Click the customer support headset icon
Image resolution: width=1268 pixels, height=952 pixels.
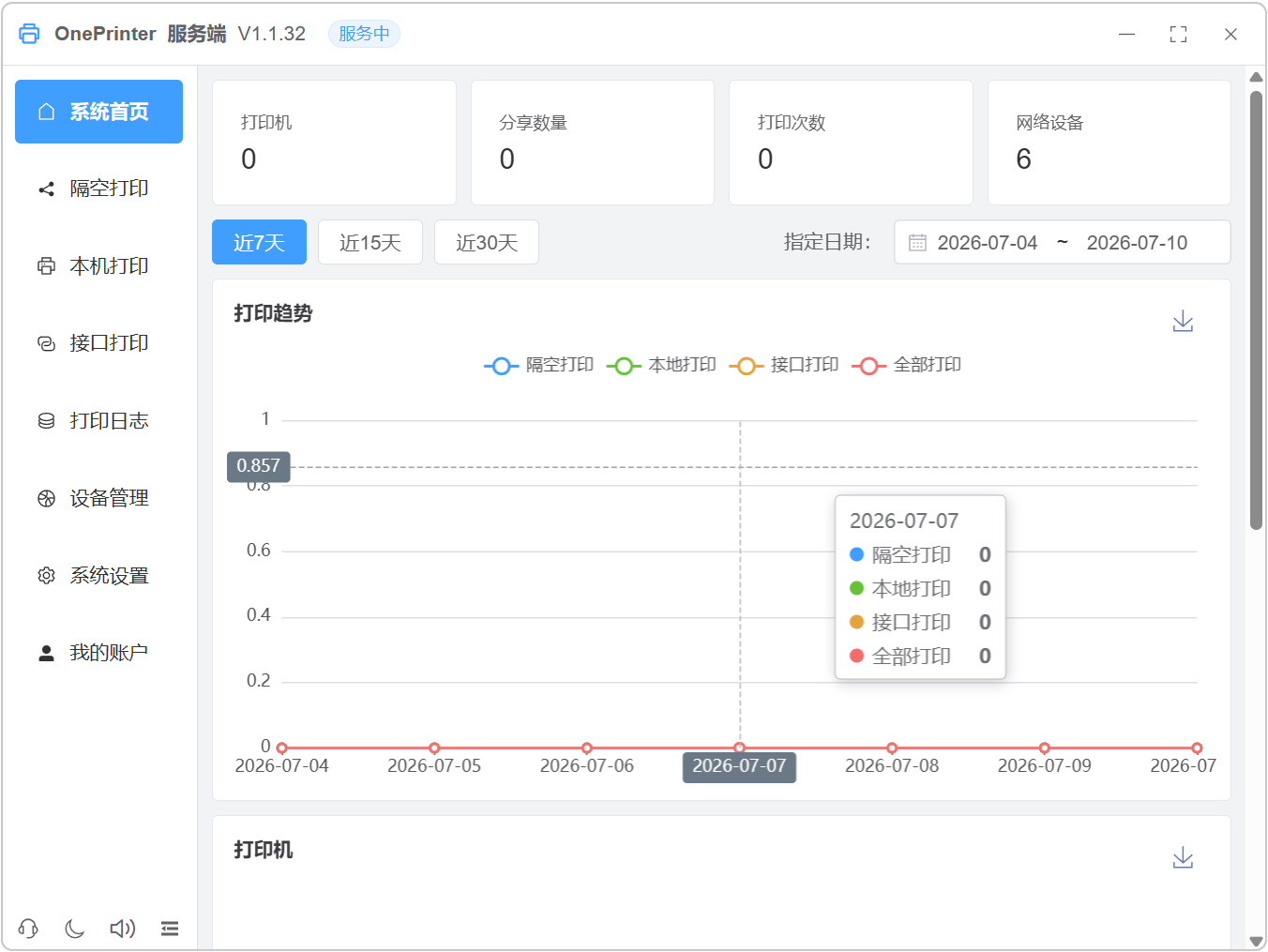(x=28, y=929)
